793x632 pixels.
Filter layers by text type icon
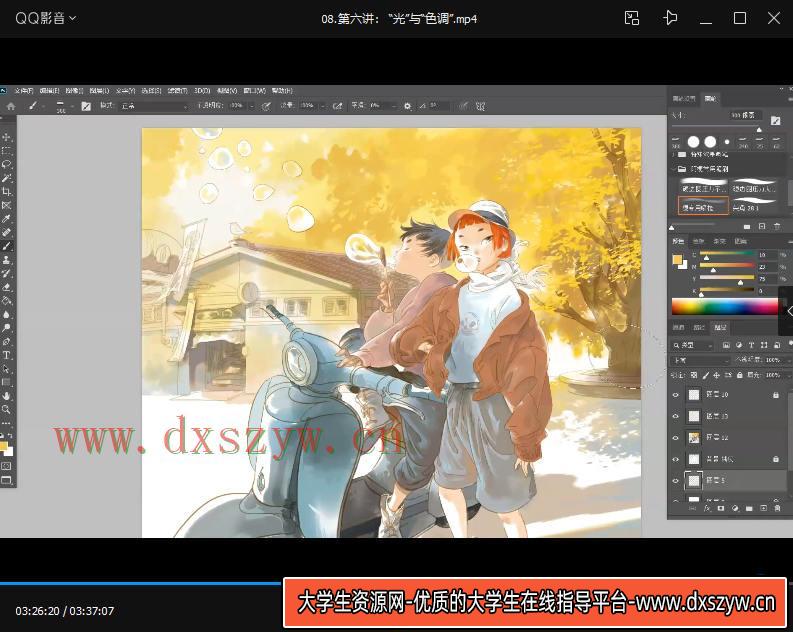(751, 345)
